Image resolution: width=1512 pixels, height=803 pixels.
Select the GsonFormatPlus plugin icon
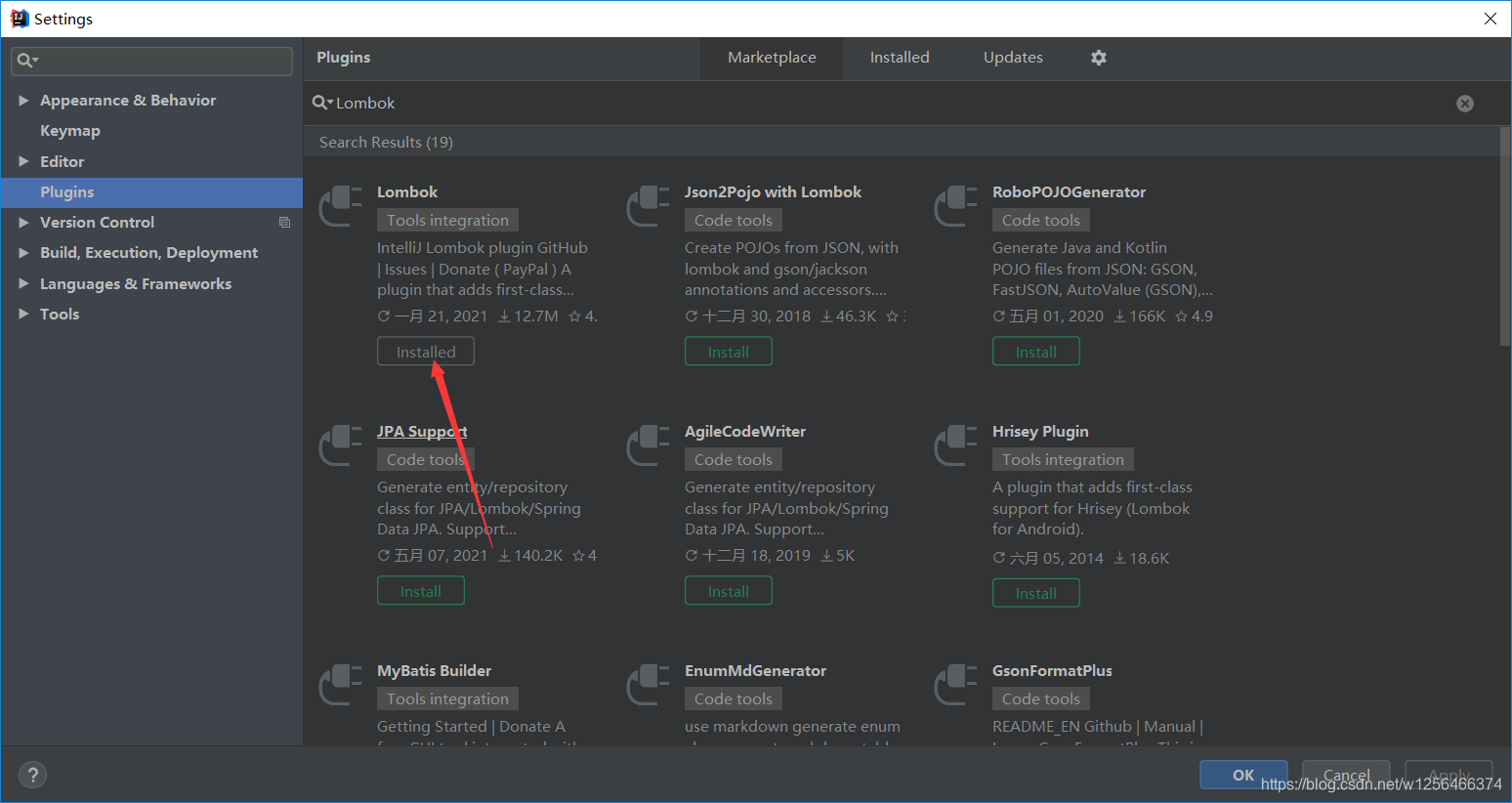pyautogui.click(x=956, y=684)
